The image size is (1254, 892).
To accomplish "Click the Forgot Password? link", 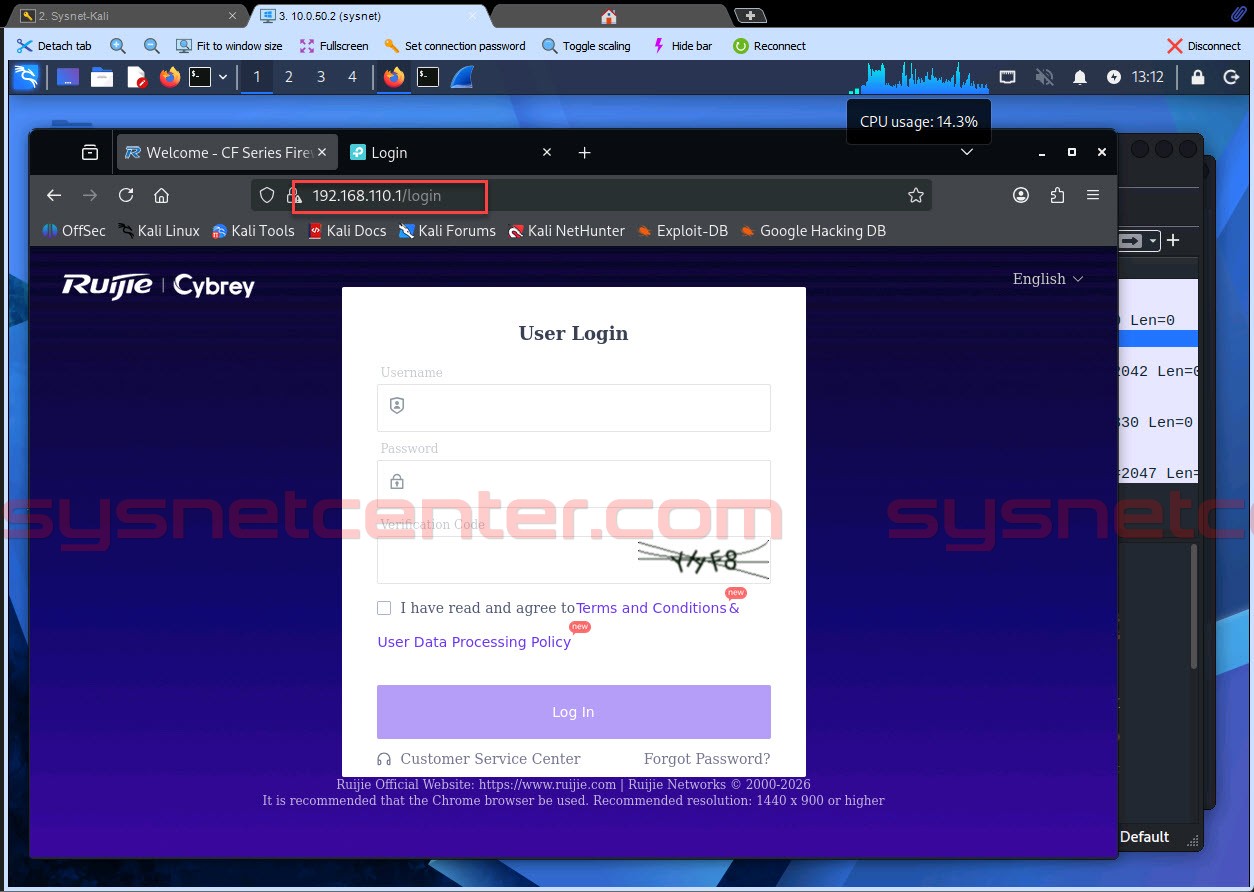I will (x=707, y=759).
